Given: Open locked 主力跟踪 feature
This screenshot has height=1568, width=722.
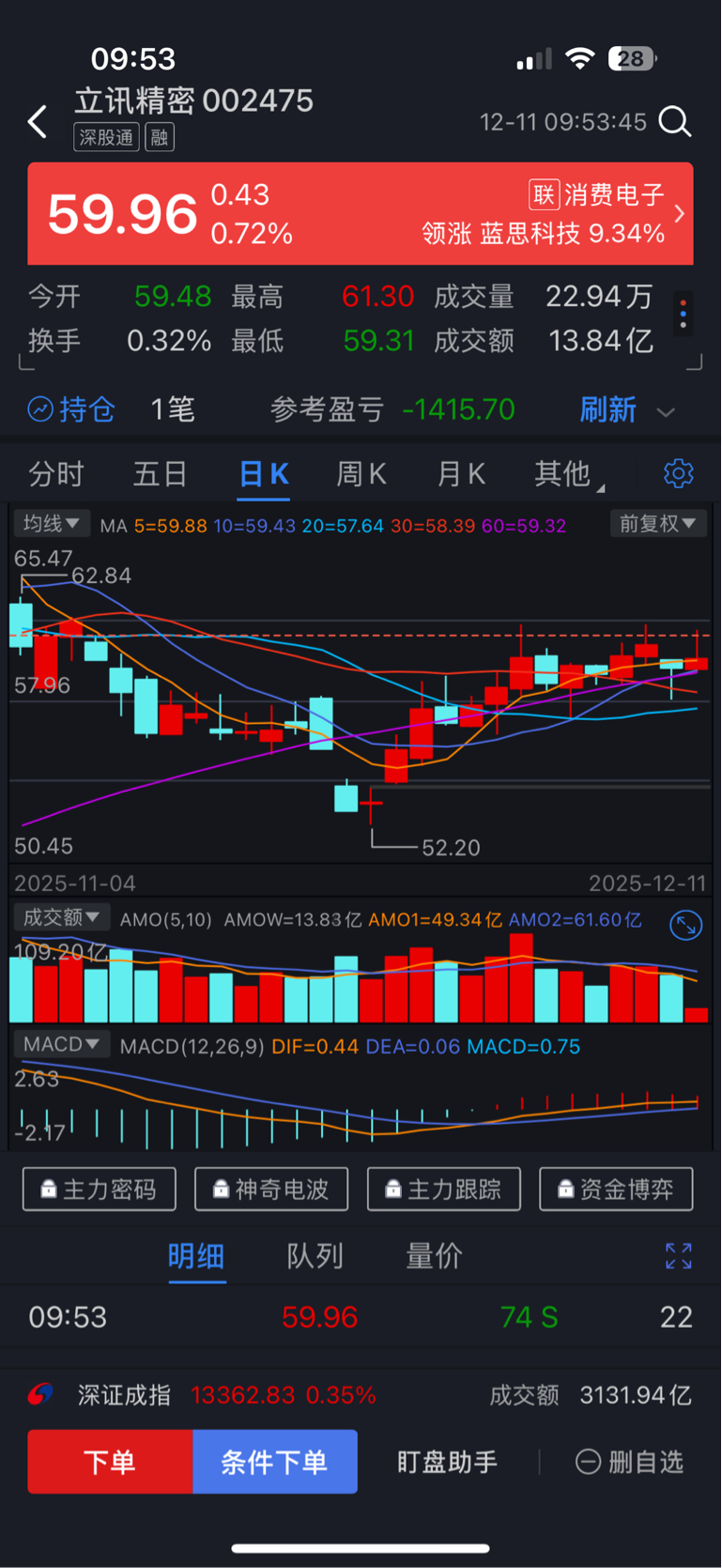Looking at the screenshot, I should 444,1190.
